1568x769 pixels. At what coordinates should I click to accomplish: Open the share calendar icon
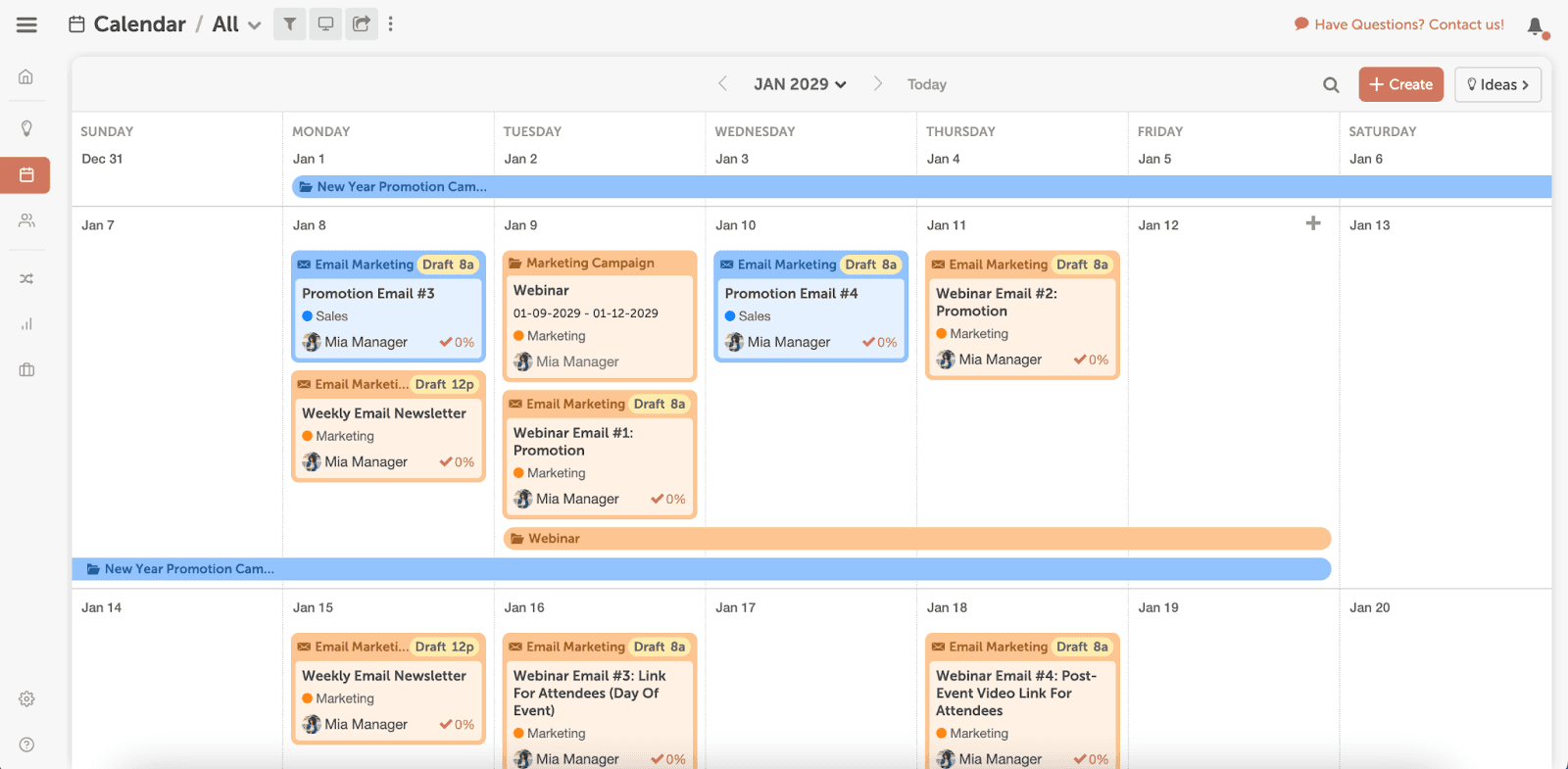362,24
